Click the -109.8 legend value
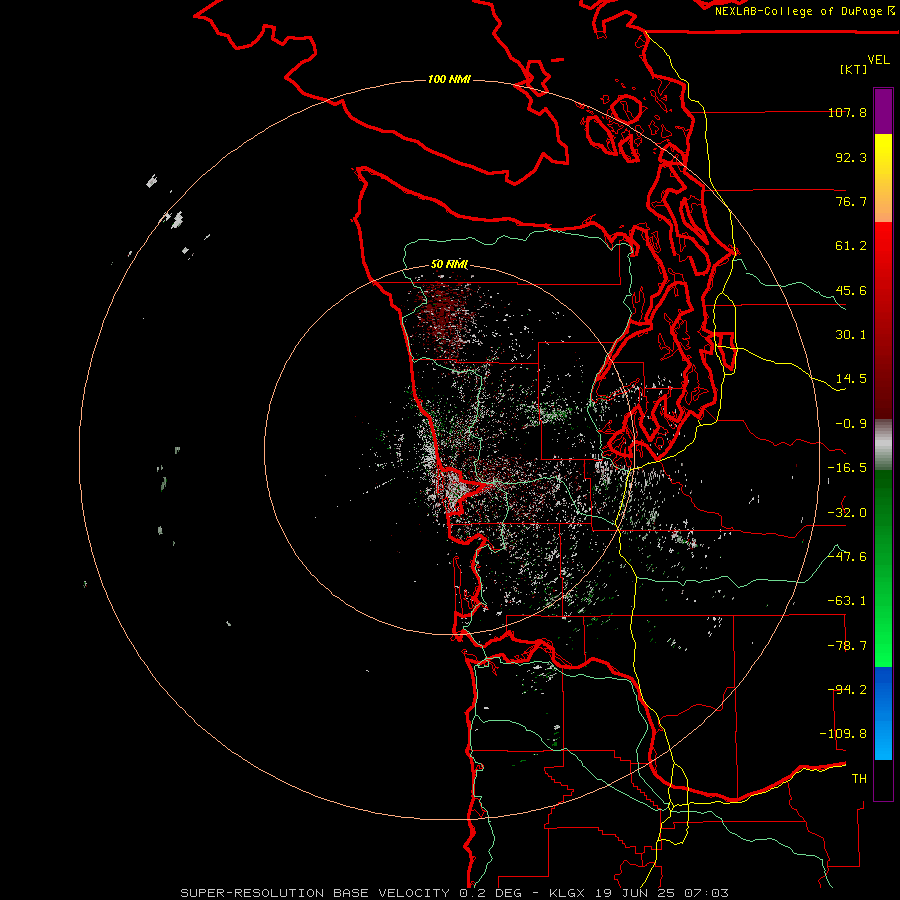 pos(843,734)
